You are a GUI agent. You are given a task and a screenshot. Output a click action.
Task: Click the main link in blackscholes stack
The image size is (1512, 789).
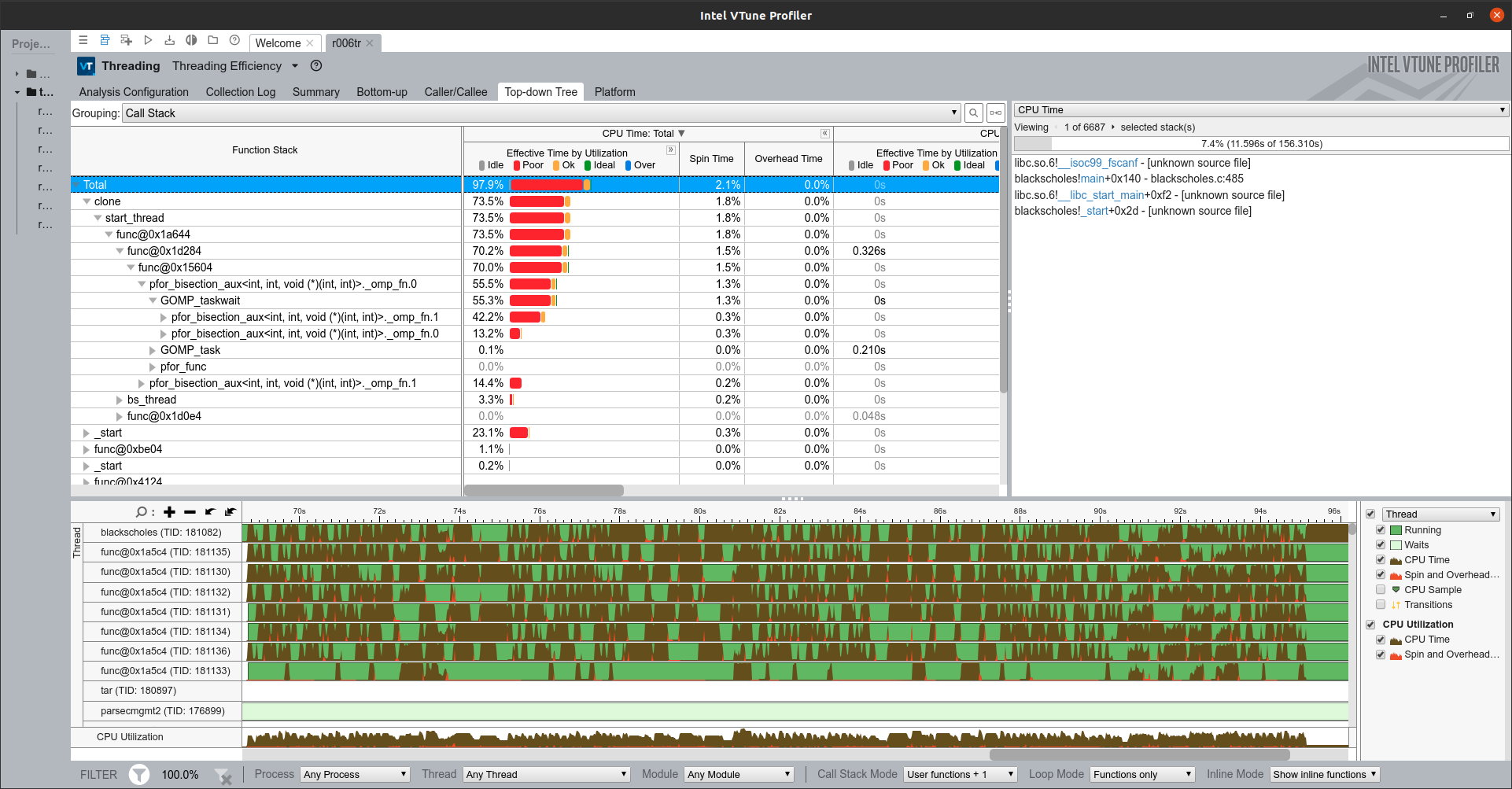coord(1092,179)
